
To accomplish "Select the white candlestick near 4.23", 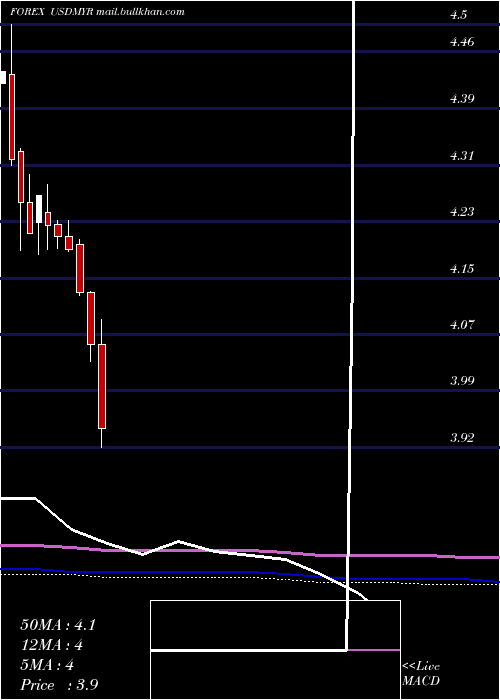I will (39, 209).
